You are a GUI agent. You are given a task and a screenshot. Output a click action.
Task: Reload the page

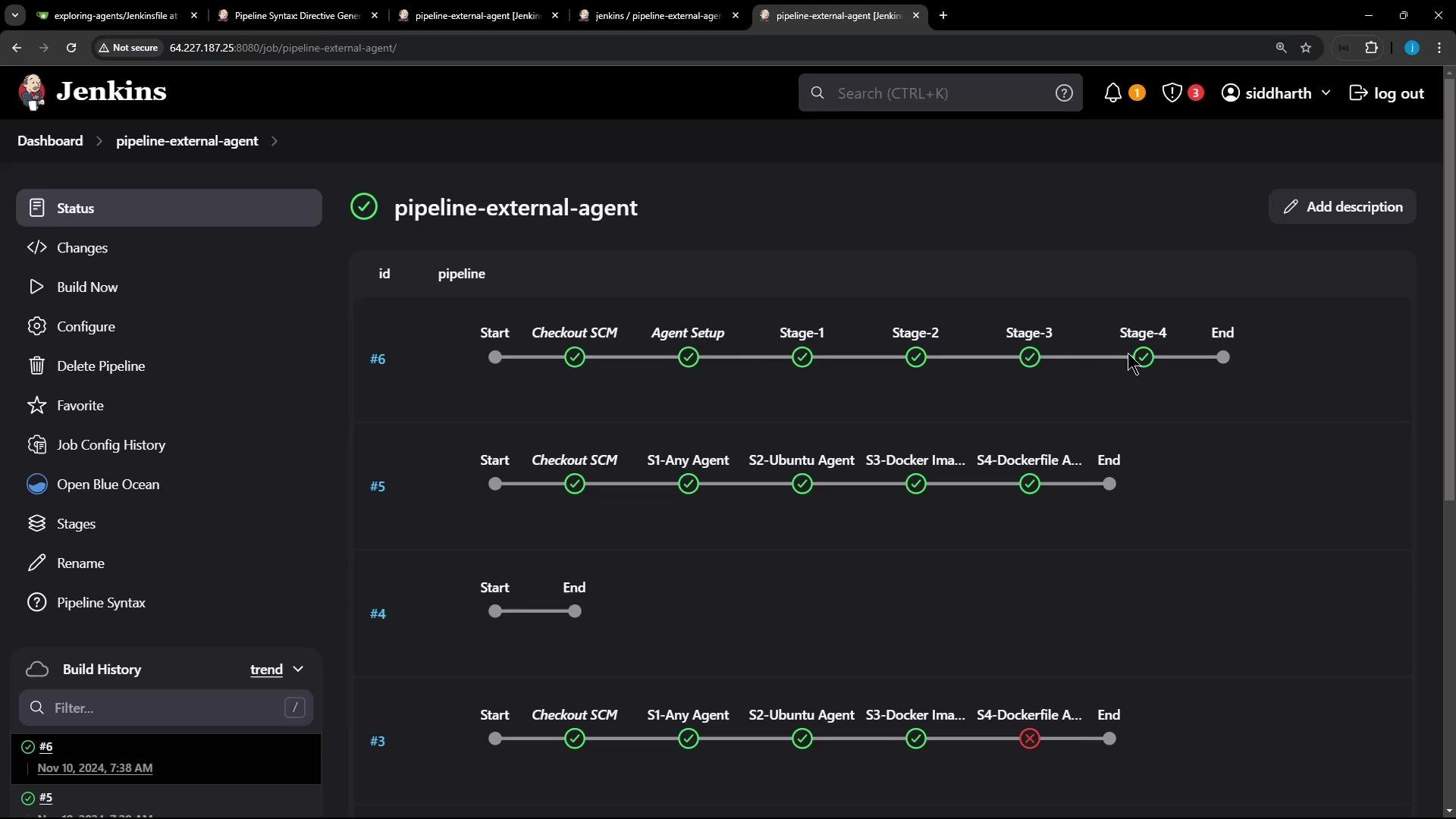point(71,48)
